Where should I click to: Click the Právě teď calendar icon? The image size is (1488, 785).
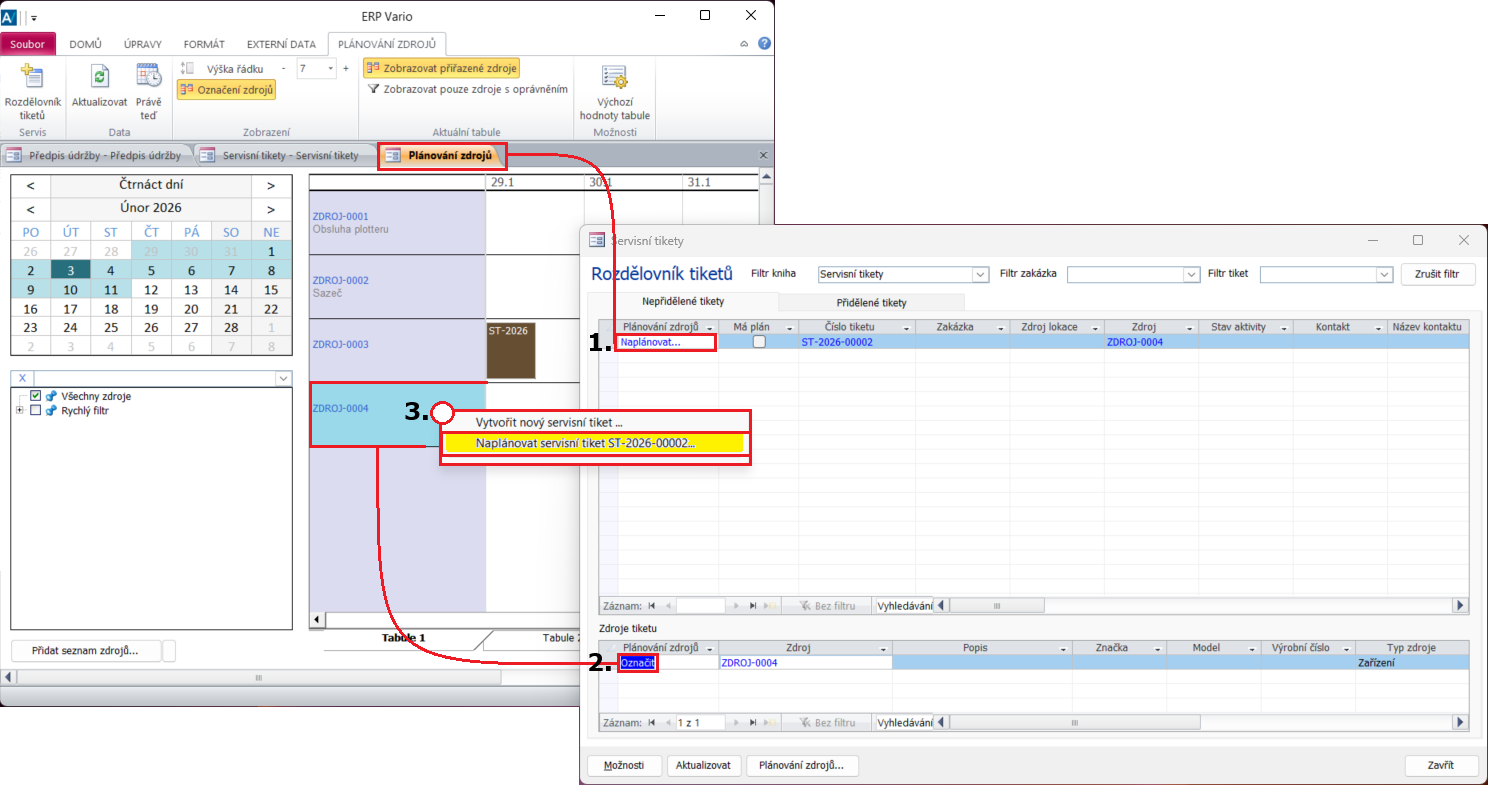(x=148, y=78)
